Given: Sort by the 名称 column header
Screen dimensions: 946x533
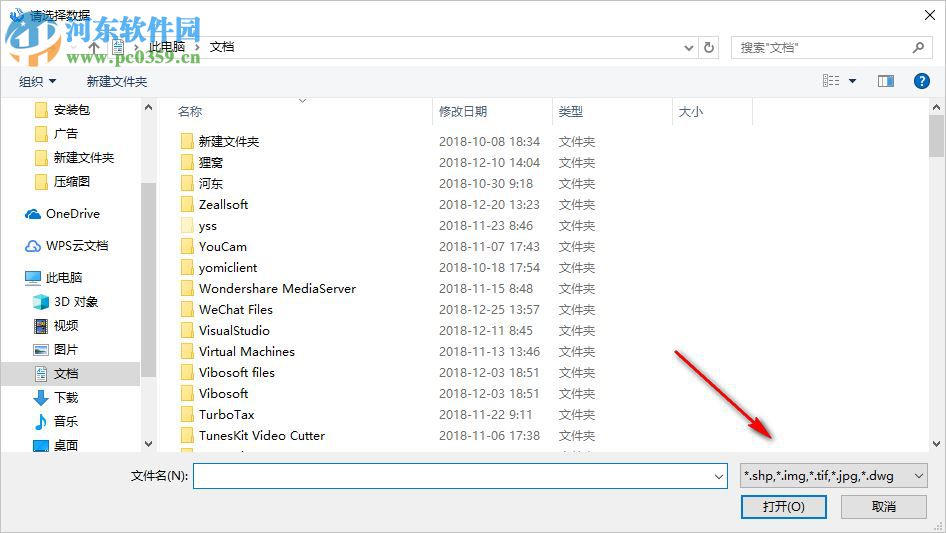Looking at the screenshot, I should (190, 112).
